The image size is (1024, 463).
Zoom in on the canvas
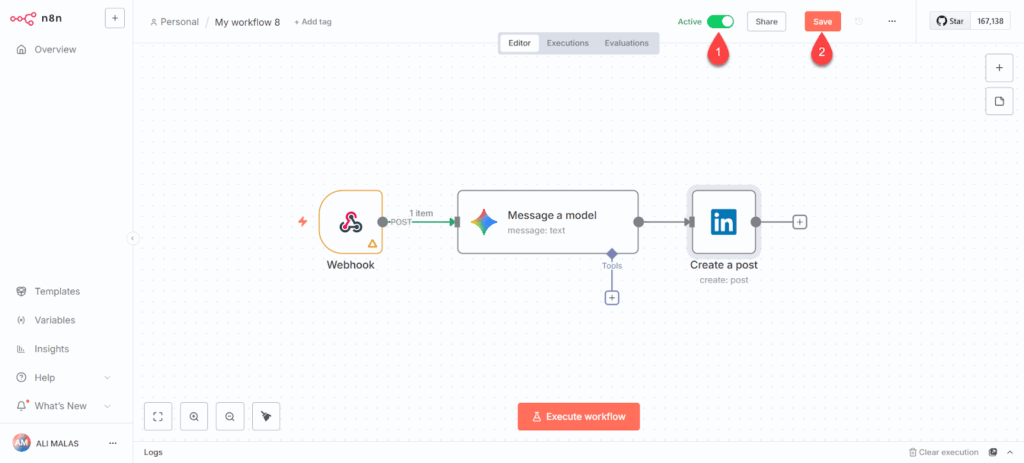coord(194,417)
